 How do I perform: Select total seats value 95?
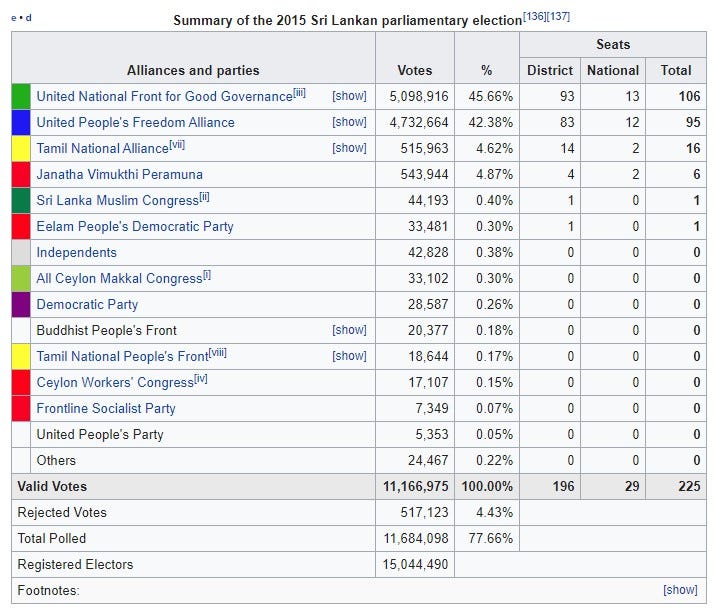(x=693, y=122)
